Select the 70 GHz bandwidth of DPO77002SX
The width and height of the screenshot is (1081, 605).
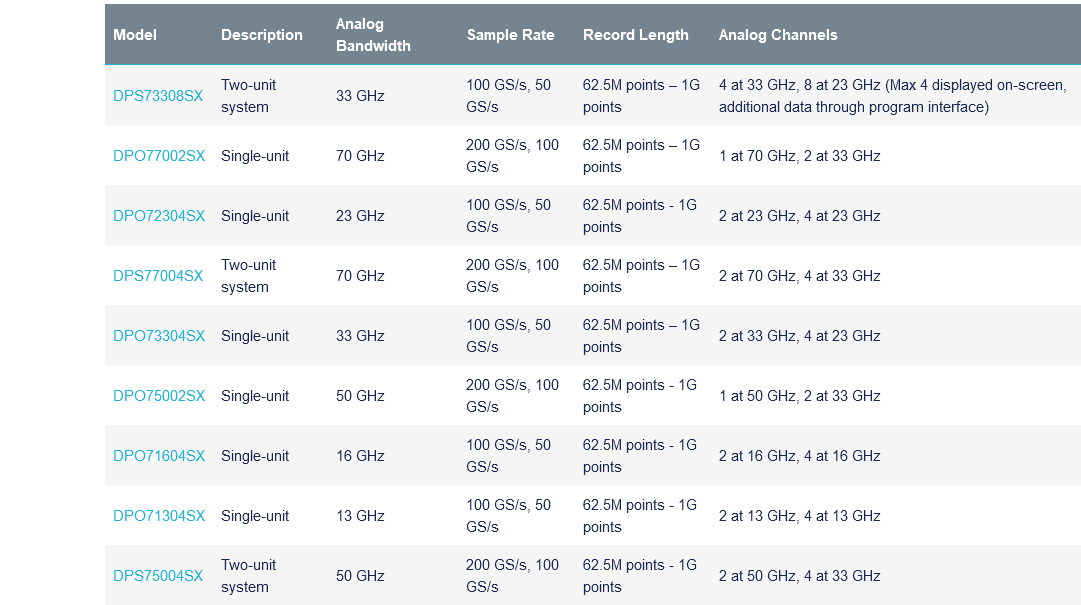pyautogui.click(x=360, y=156)
